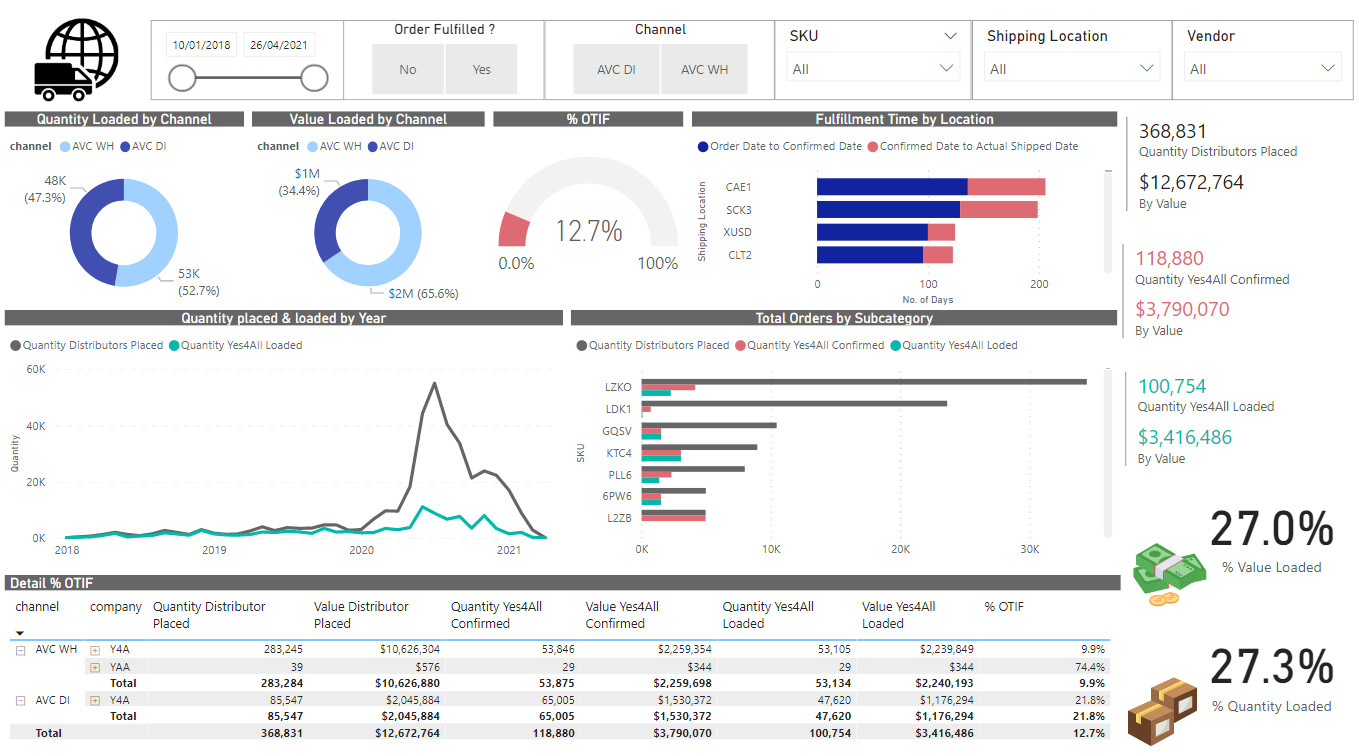
Task: Select the AVC WH channel button
Action: tap(704, 70)
